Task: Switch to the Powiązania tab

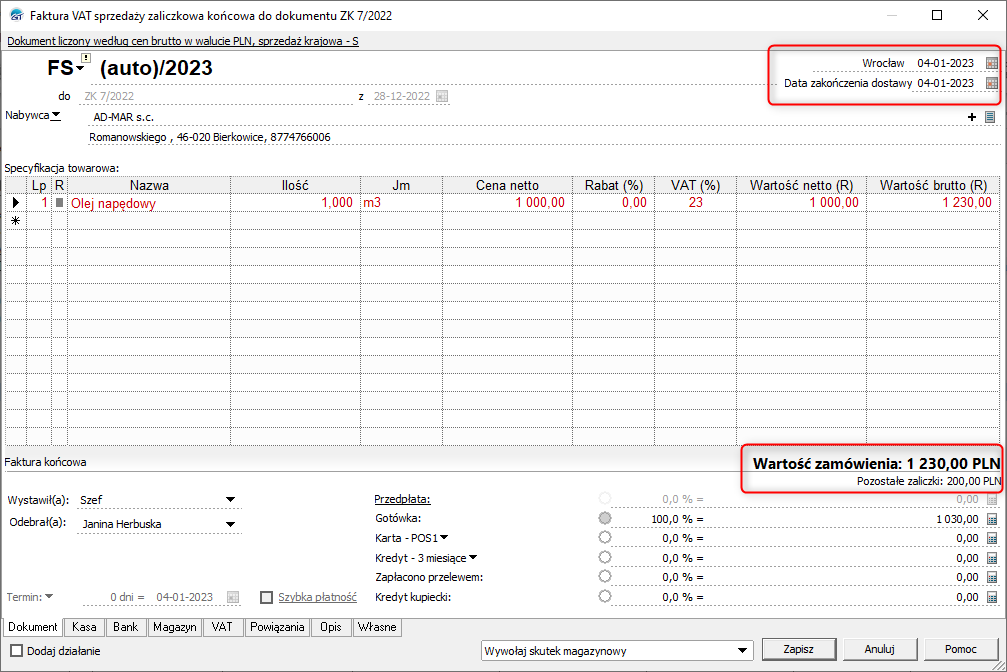Action: pos(277,627)
